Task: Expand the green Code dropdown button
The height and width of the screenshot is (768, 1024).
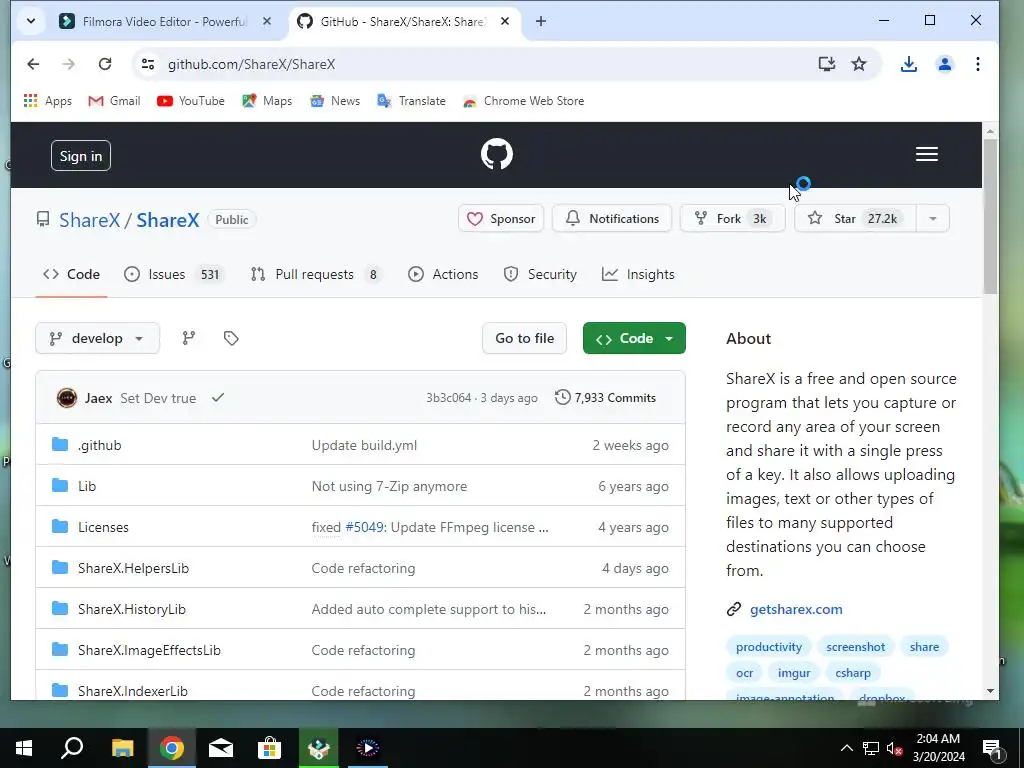Action: click(634, 338)
